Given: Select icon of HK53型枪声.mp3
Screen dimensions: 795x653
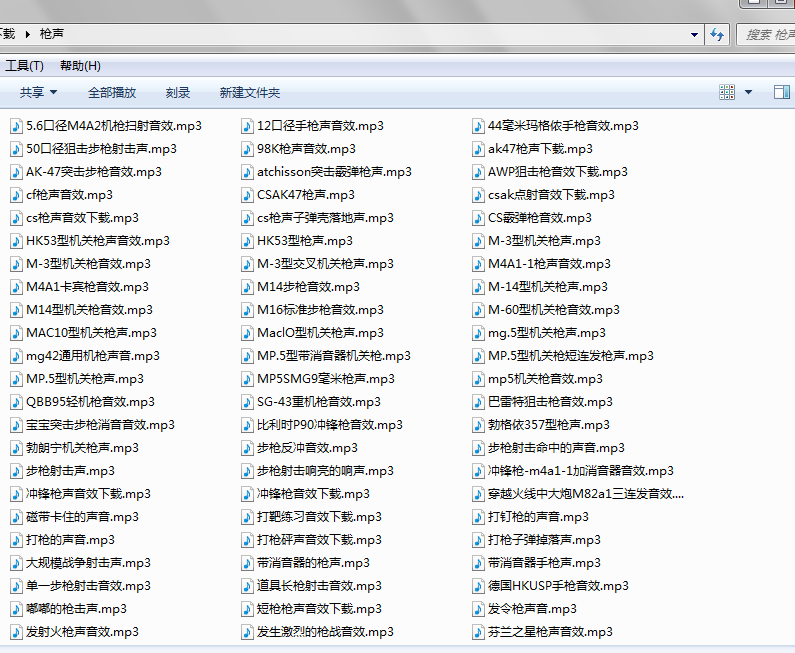Looking at the screenshot, I should (x=247, y=241).
